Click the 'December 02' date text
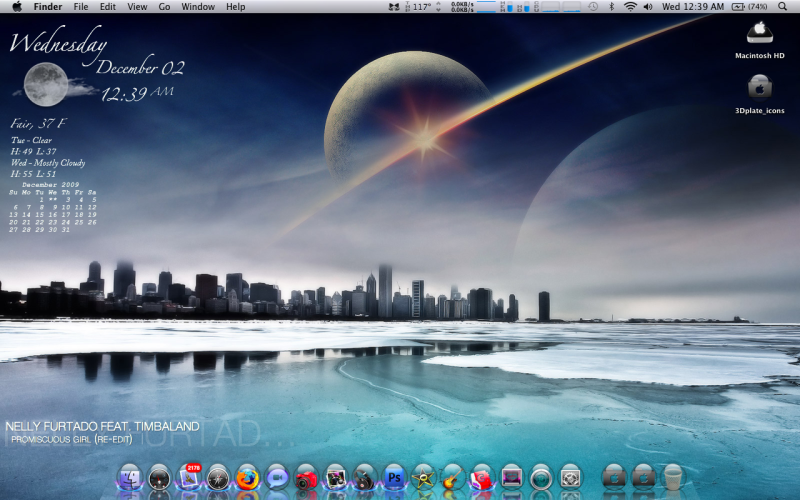The width and height of the screenshot is (800, 500). (140, 67)
